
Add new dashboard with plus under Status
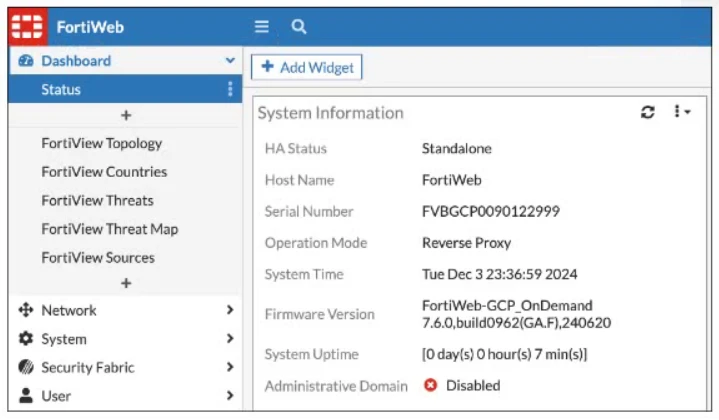[126, 116]
